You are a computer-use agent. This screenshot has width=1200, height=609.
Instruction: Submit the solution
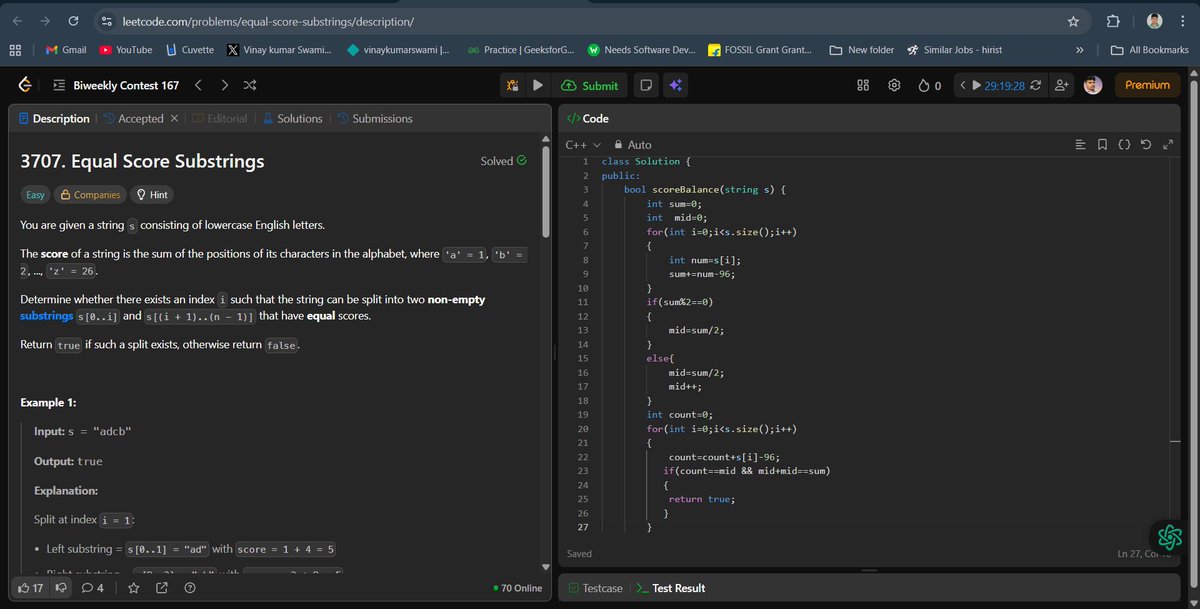click(x=590, y=86)
